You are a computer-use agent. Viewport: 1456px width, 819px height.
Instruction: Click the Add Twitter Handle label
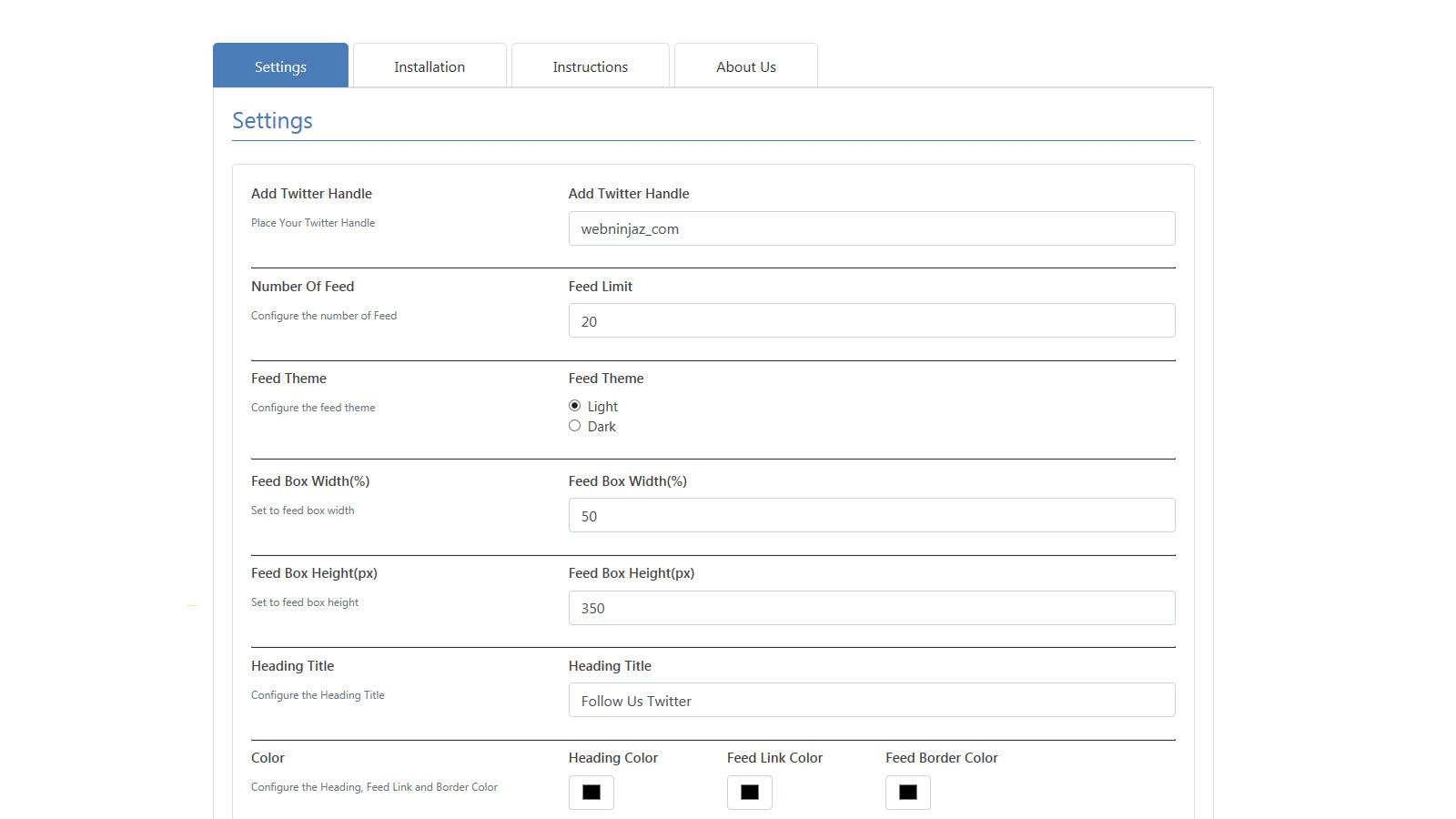point(311,193)
